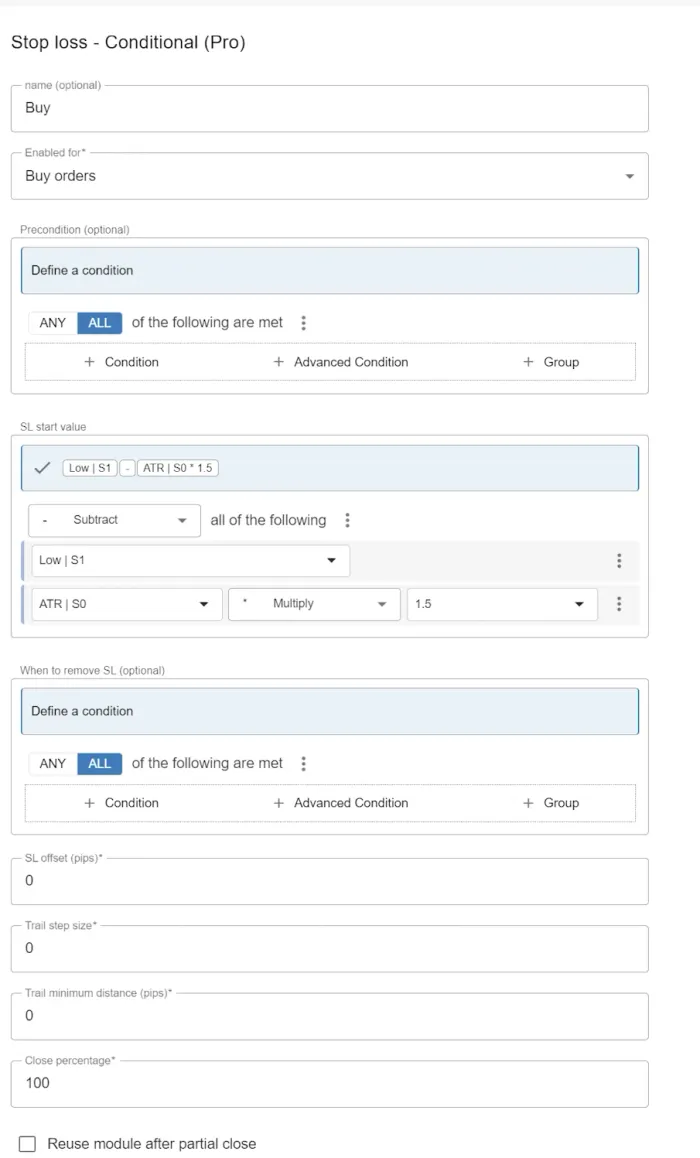The height and width of the screenshot is (1158, 700).
Task: Add a Condition under Precondition
Action: 121,362
